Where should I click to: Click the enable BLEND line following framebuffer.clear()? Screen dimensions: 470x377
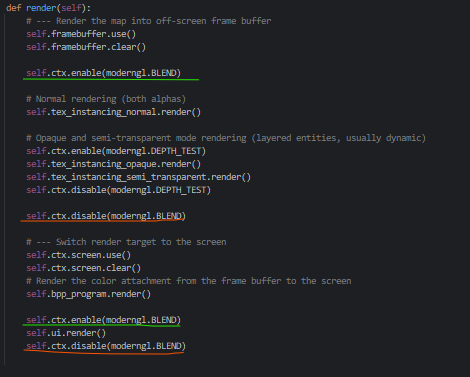[x=103, y=73]
